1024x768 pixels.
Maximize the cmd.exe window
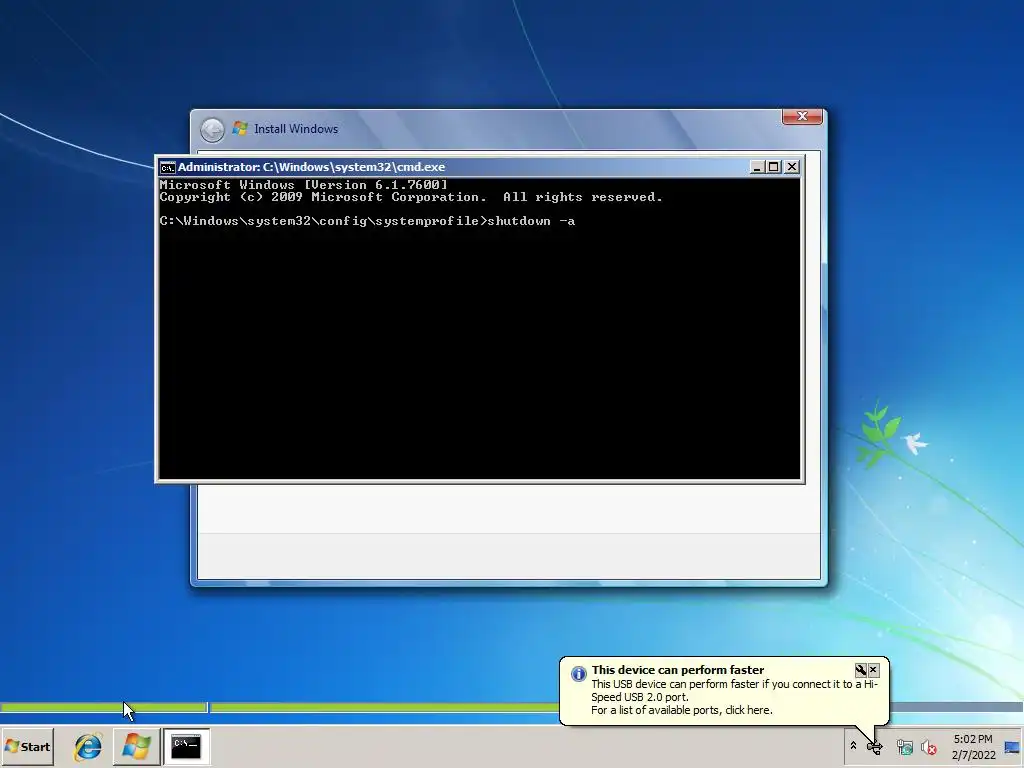(774, 167)
